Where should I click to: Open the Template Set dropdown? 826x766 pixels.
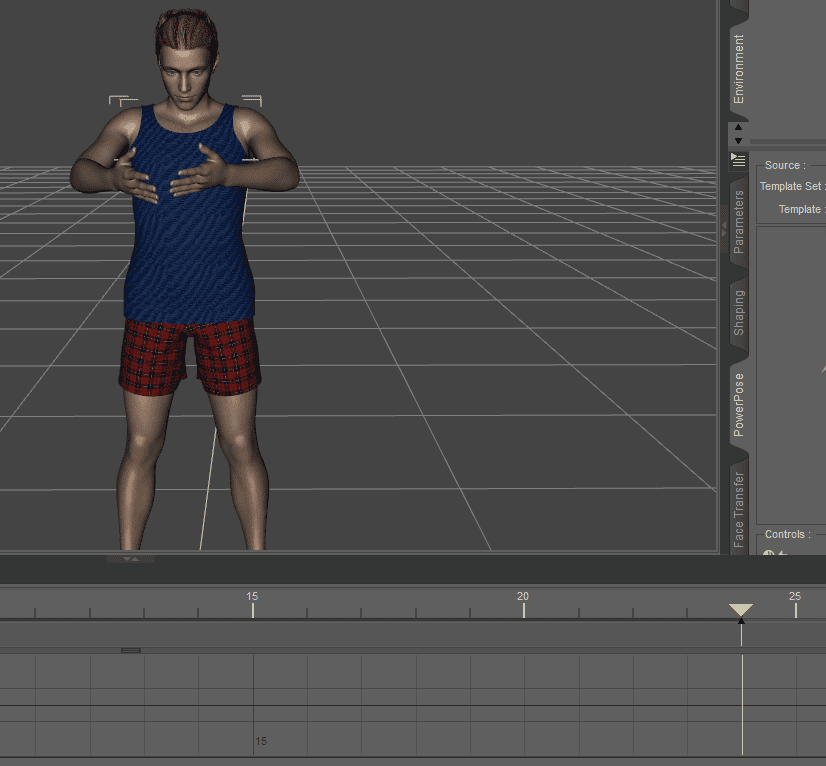[822, 186]
